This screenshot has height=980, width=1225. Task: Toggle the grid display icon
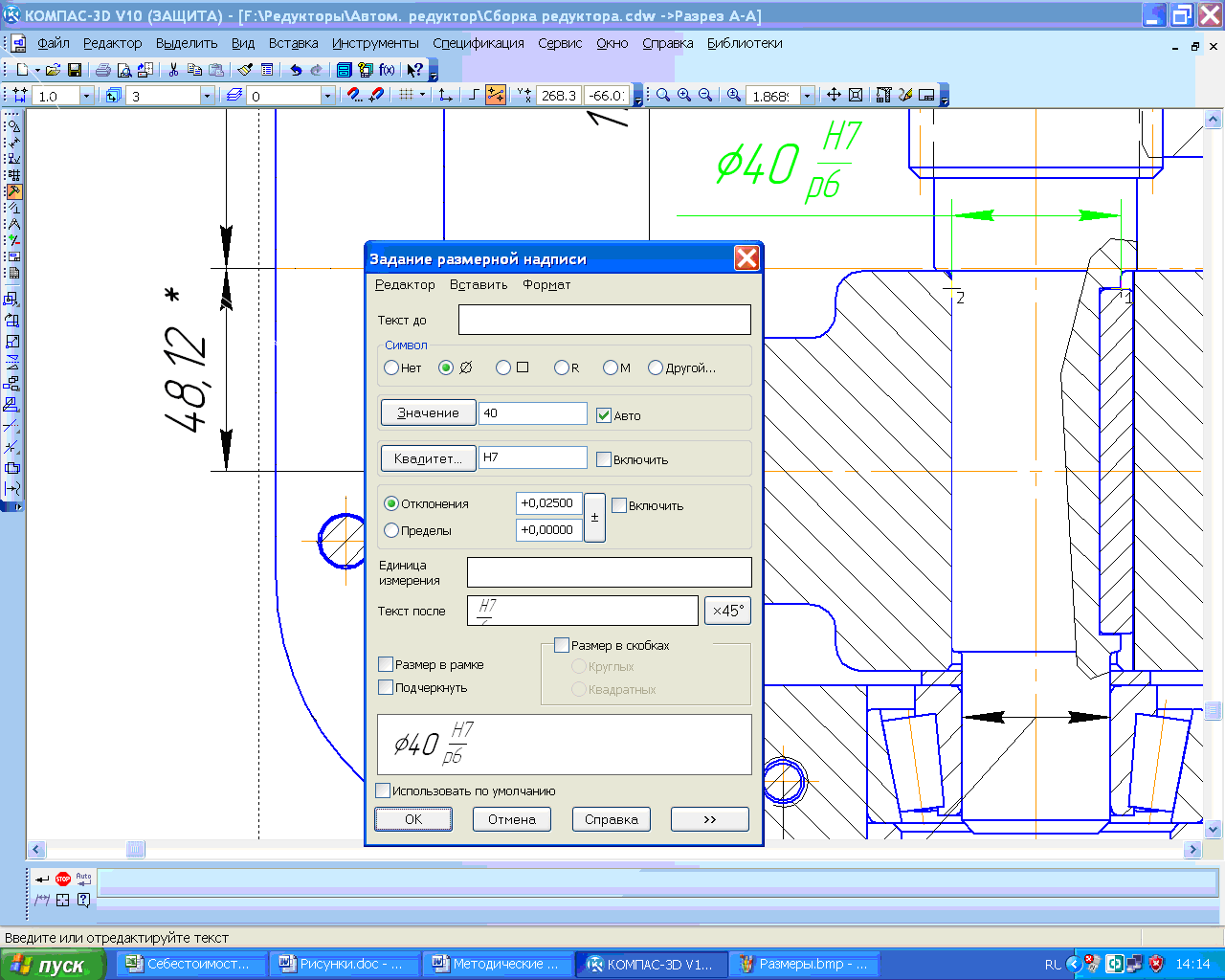406,95
